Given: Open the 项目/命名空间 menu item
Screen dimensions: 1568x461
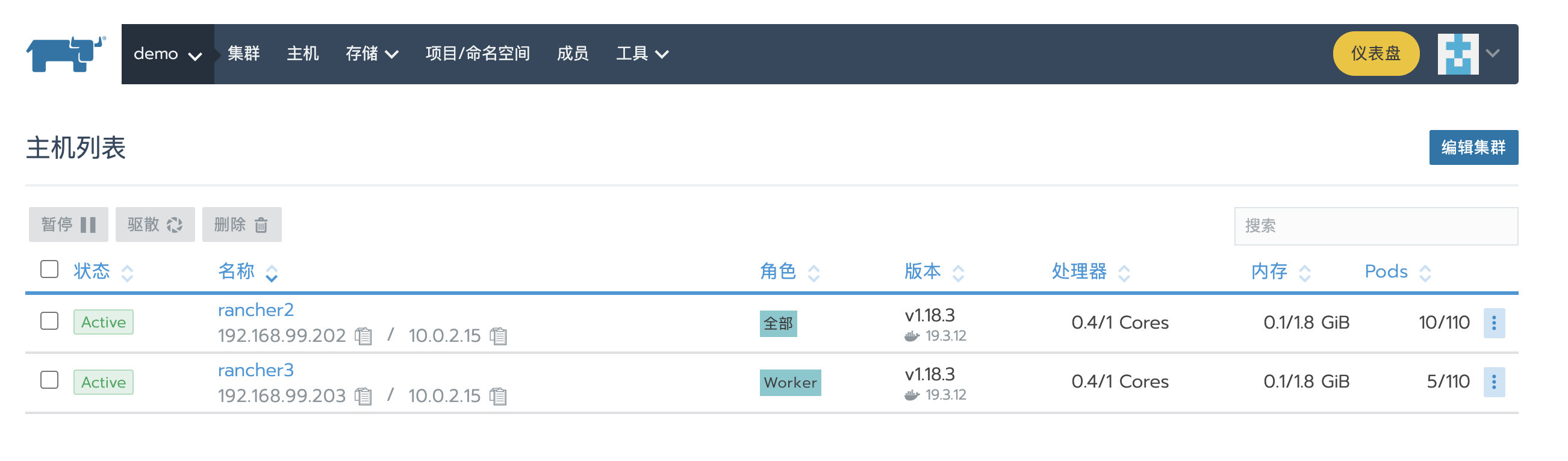Looking at the screenshot, I should (x=478, y=54).
